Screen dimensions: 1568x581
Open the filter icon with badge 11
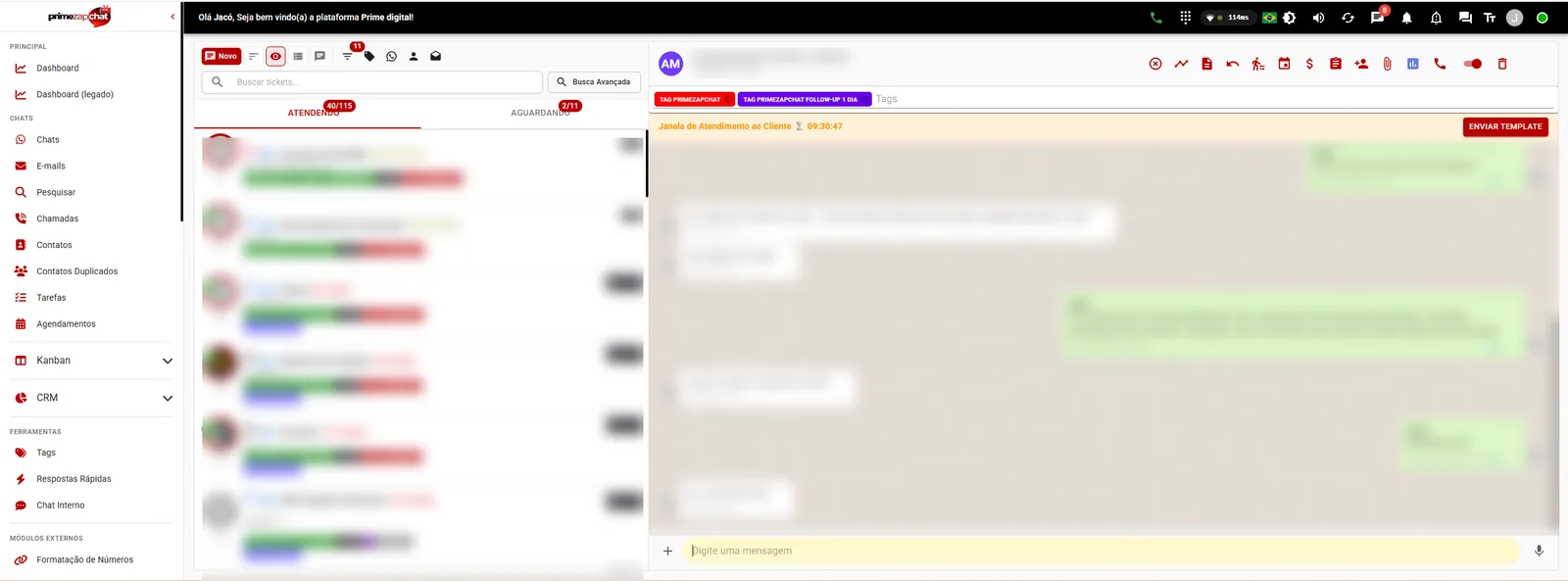coord(347,56)
